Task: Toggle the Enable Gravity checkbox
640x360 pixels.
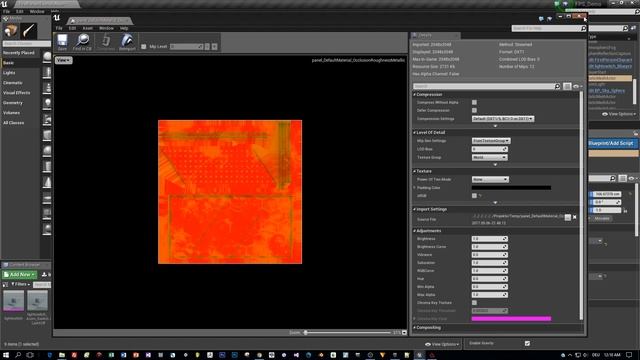Action: point(527,344)
